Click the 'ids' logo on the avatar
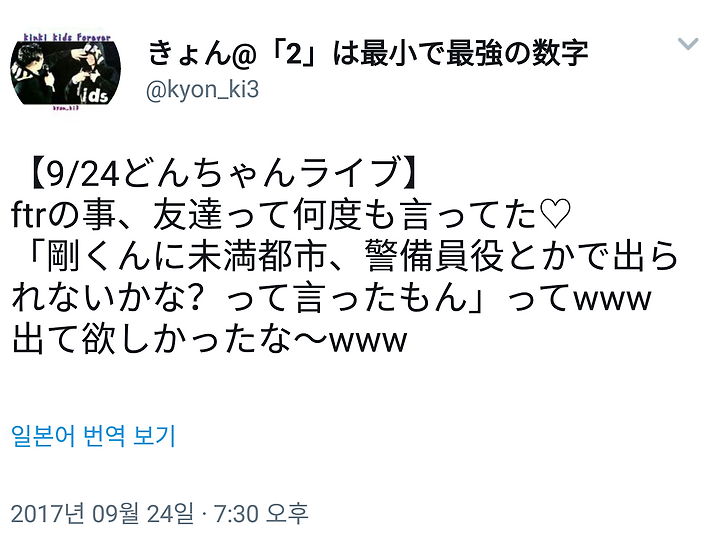Screen dimensions: 720x536 (x=96, y=95)
